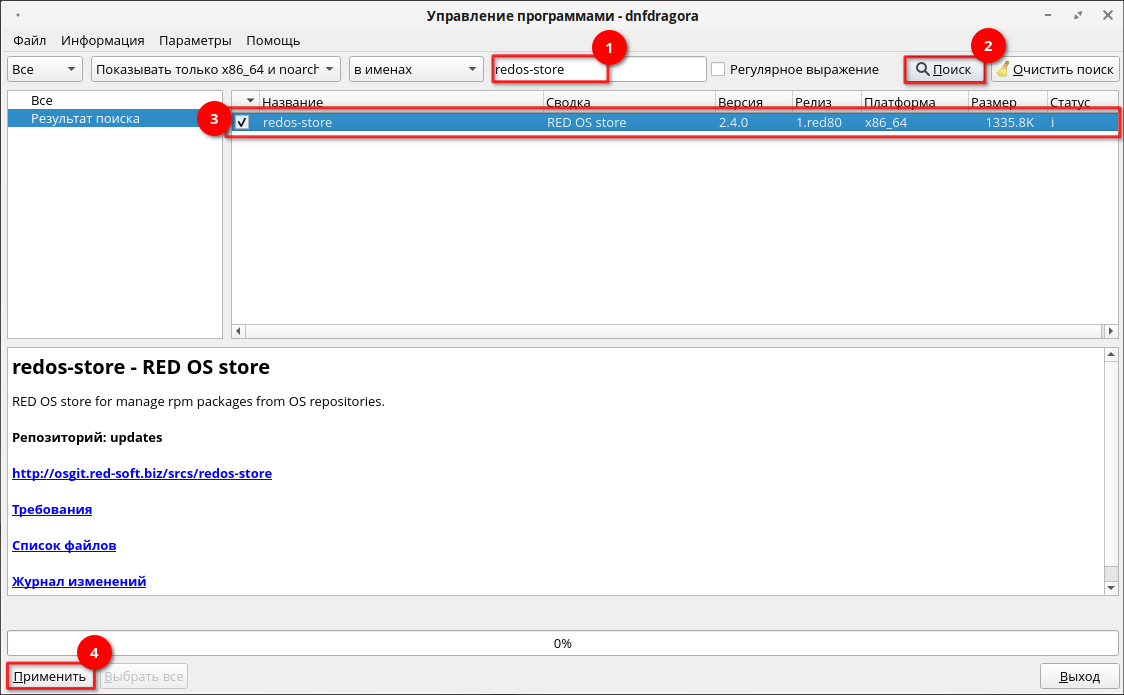This screenshot has height=695, width=1124.
Task: Click the description panel's scroll up arrow
Action: [x=1110, y=356]
